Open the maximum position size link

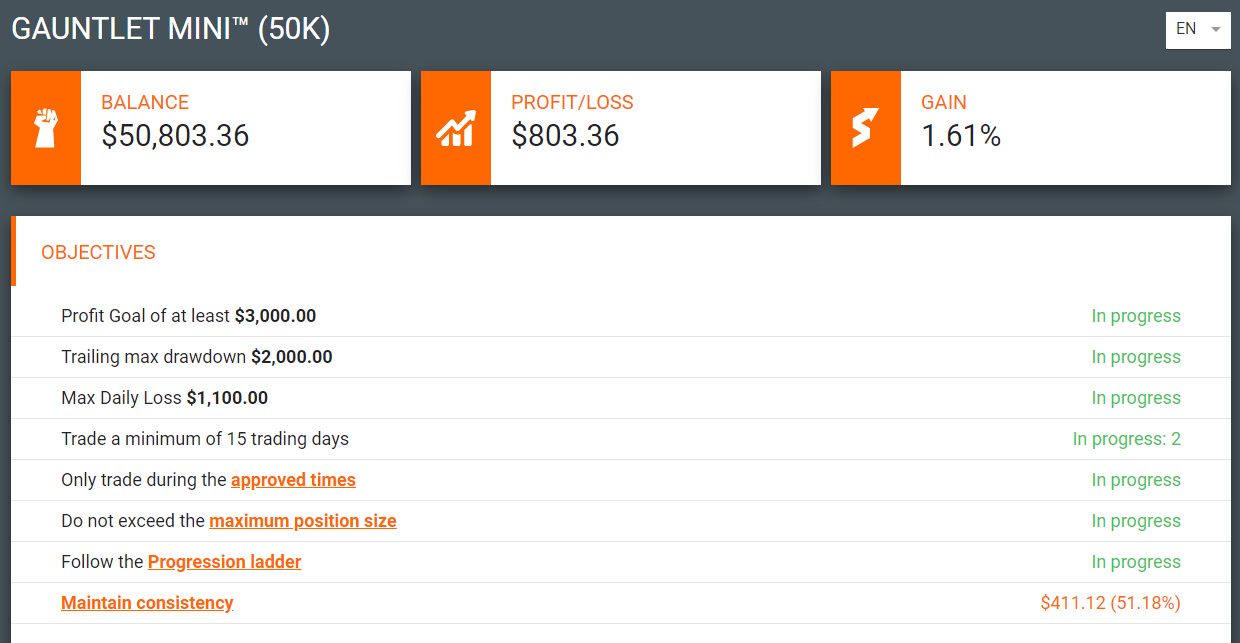(x=303, y=521)
